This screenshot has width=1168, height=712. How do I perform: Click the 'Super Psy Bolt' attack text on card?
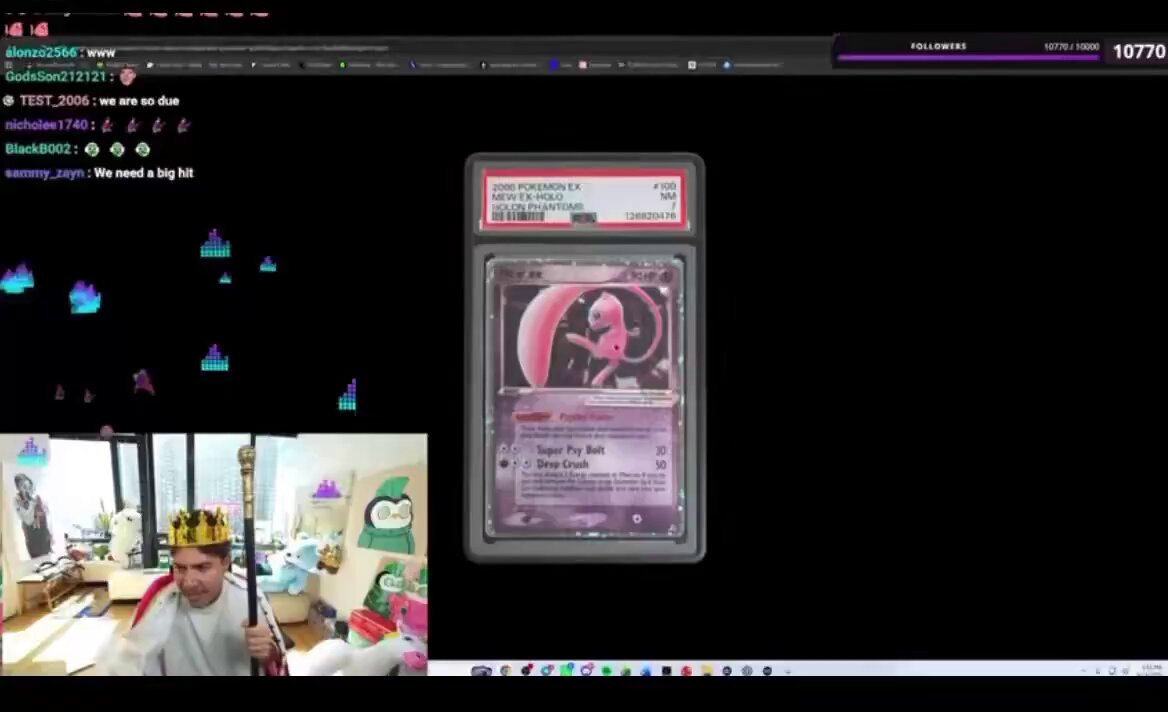(571, 450)
